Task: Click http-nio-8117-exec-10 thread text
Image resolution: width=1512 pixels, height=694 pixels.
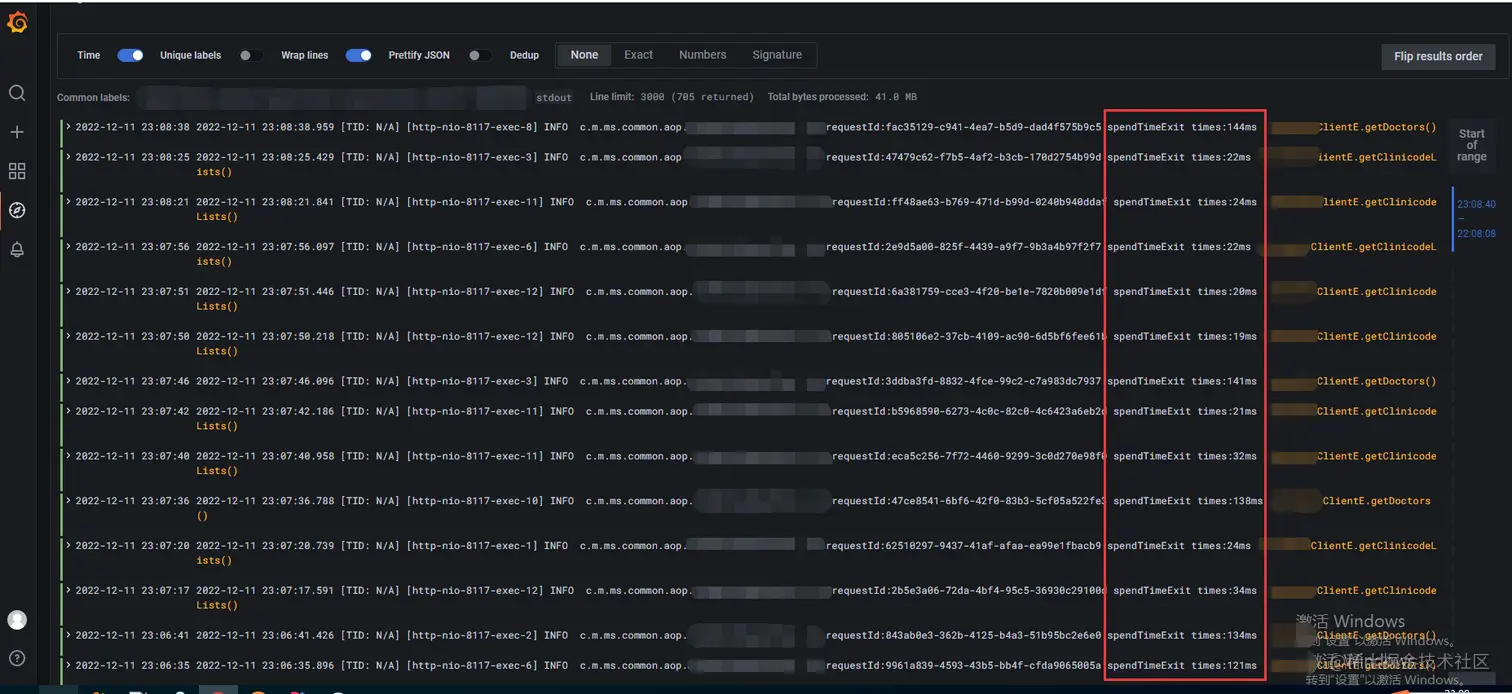Action: 474,501
